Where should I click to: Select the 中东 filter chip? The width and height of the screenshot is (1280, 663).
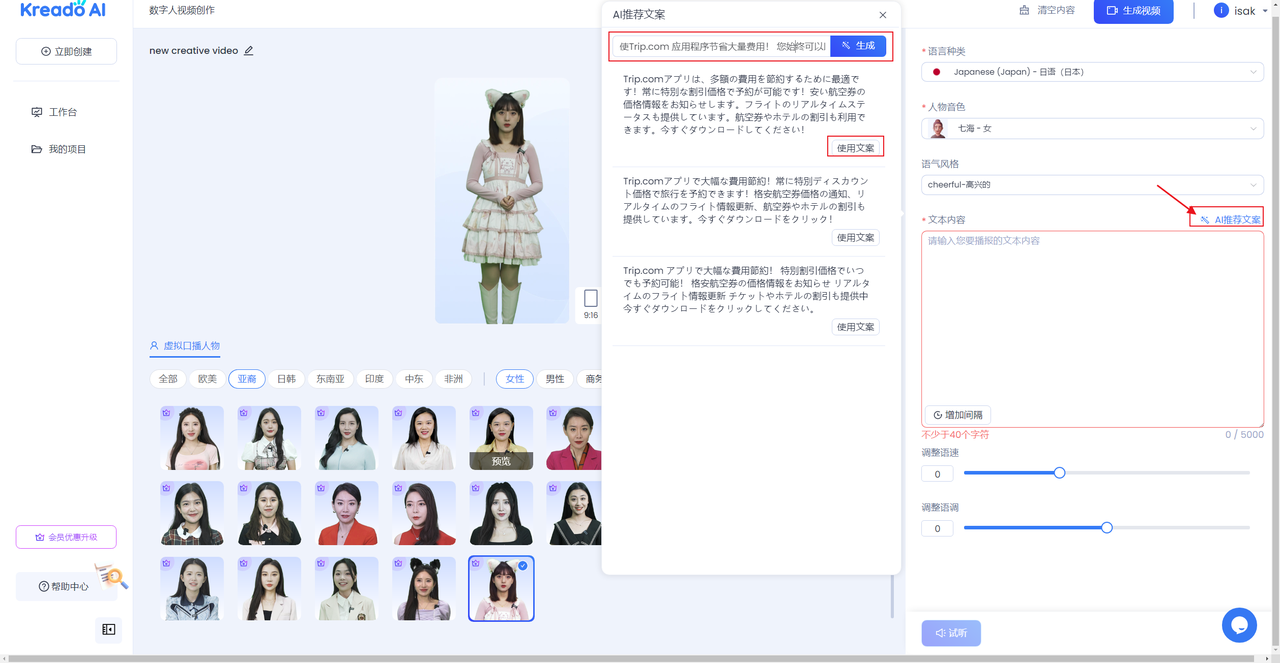coord(414,379)
